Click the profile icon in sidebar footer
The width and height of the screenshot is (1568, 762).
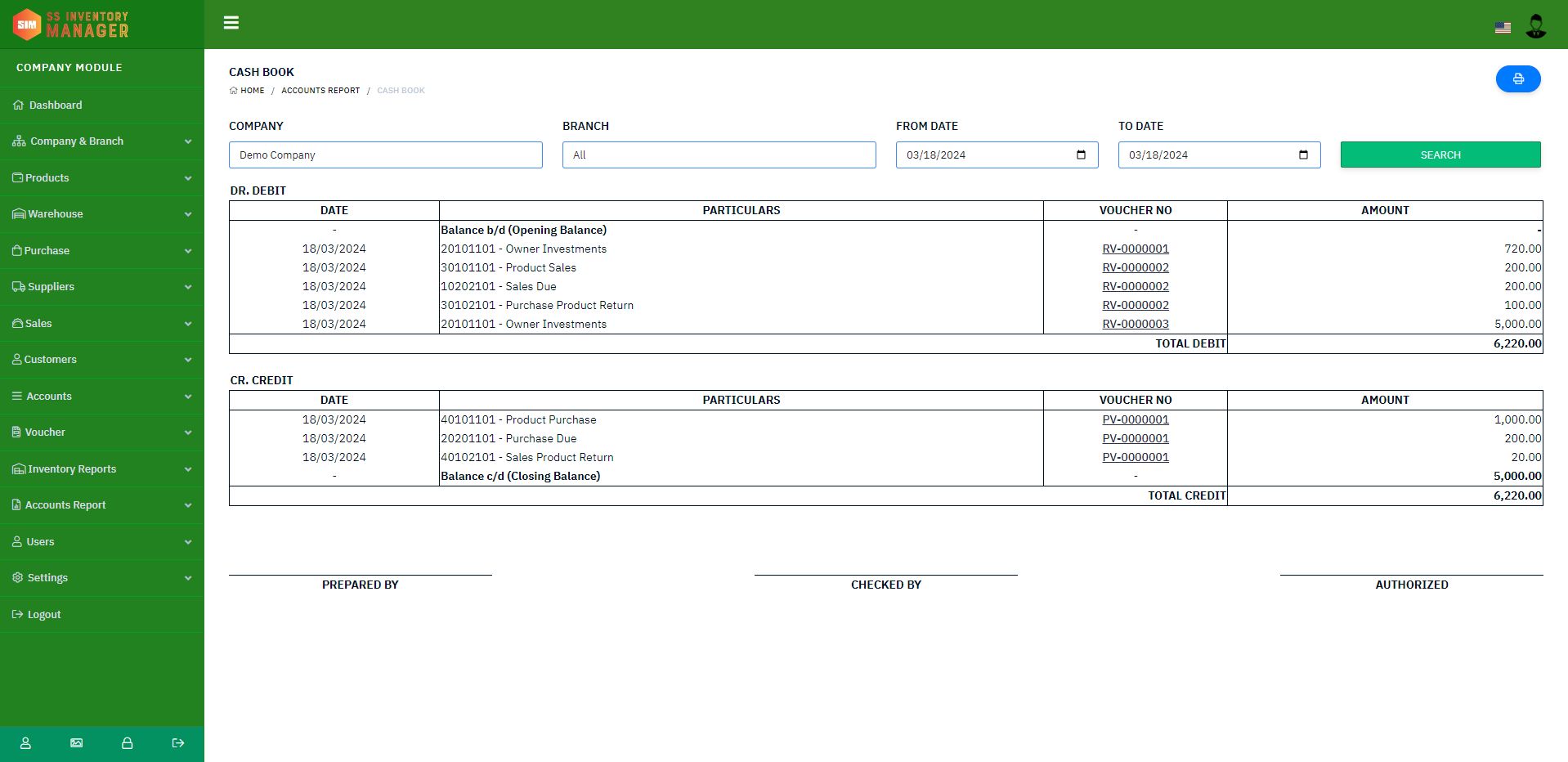[x=25, y=743]
